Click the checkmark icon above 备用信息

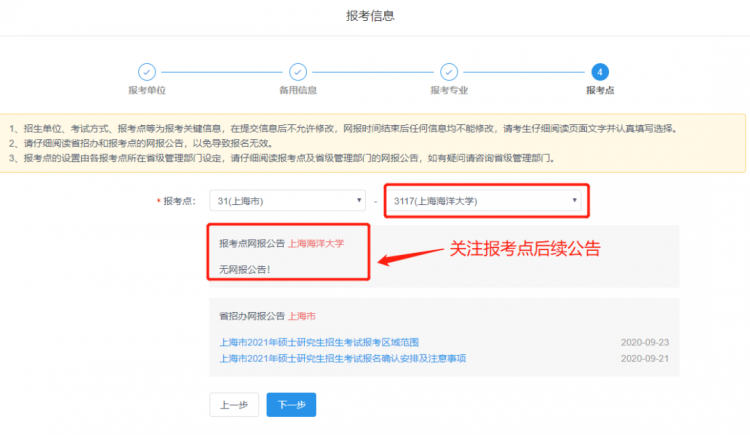297,72
